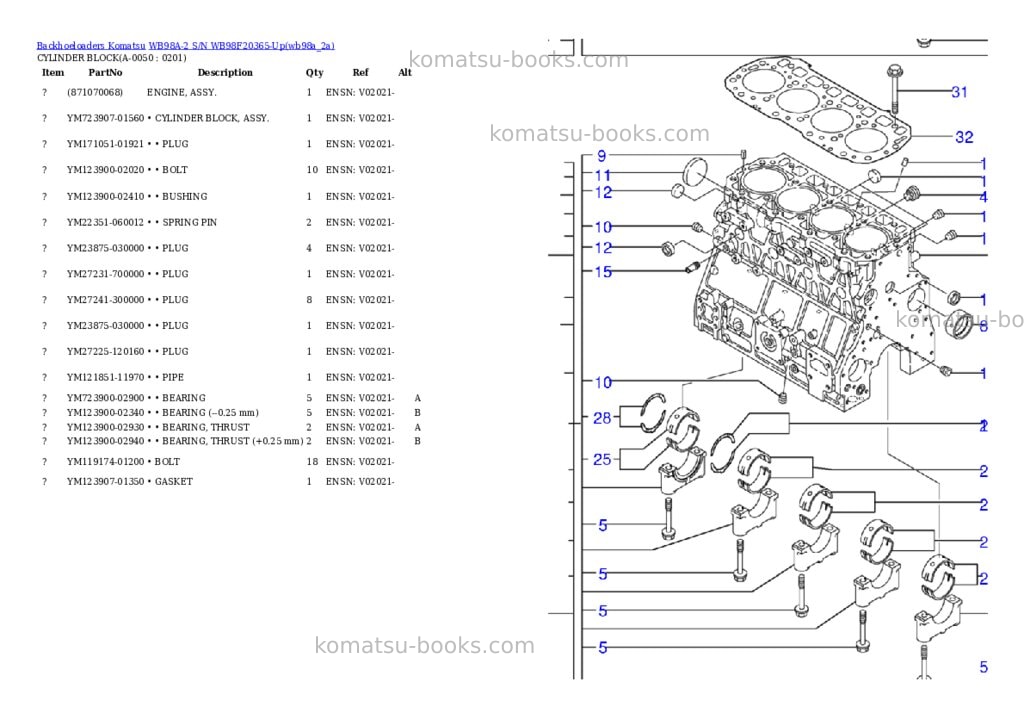
Task: Select part number (871070068)
Action: [x=95, y=92]
